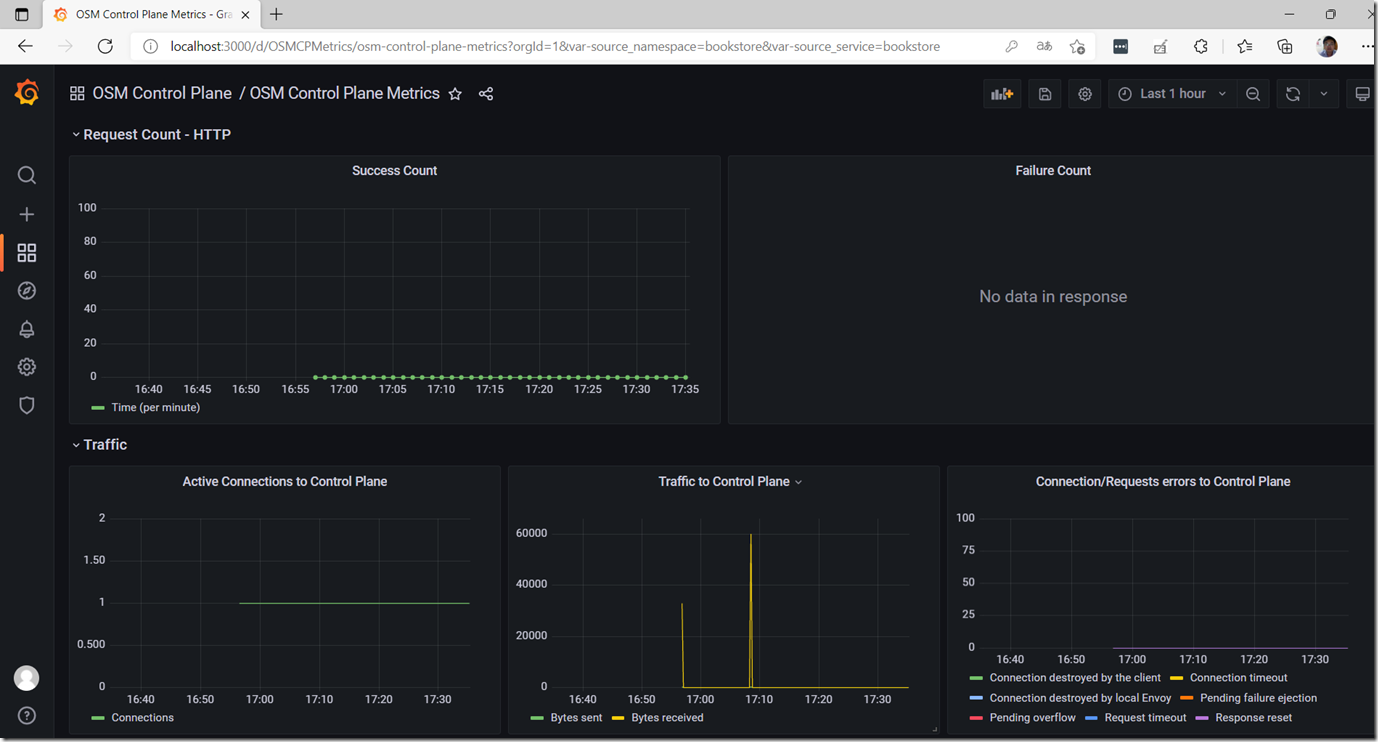View site information icon in address bar
The width and height of the screenshot is (1378, 742).
click(x=150, y=46)
